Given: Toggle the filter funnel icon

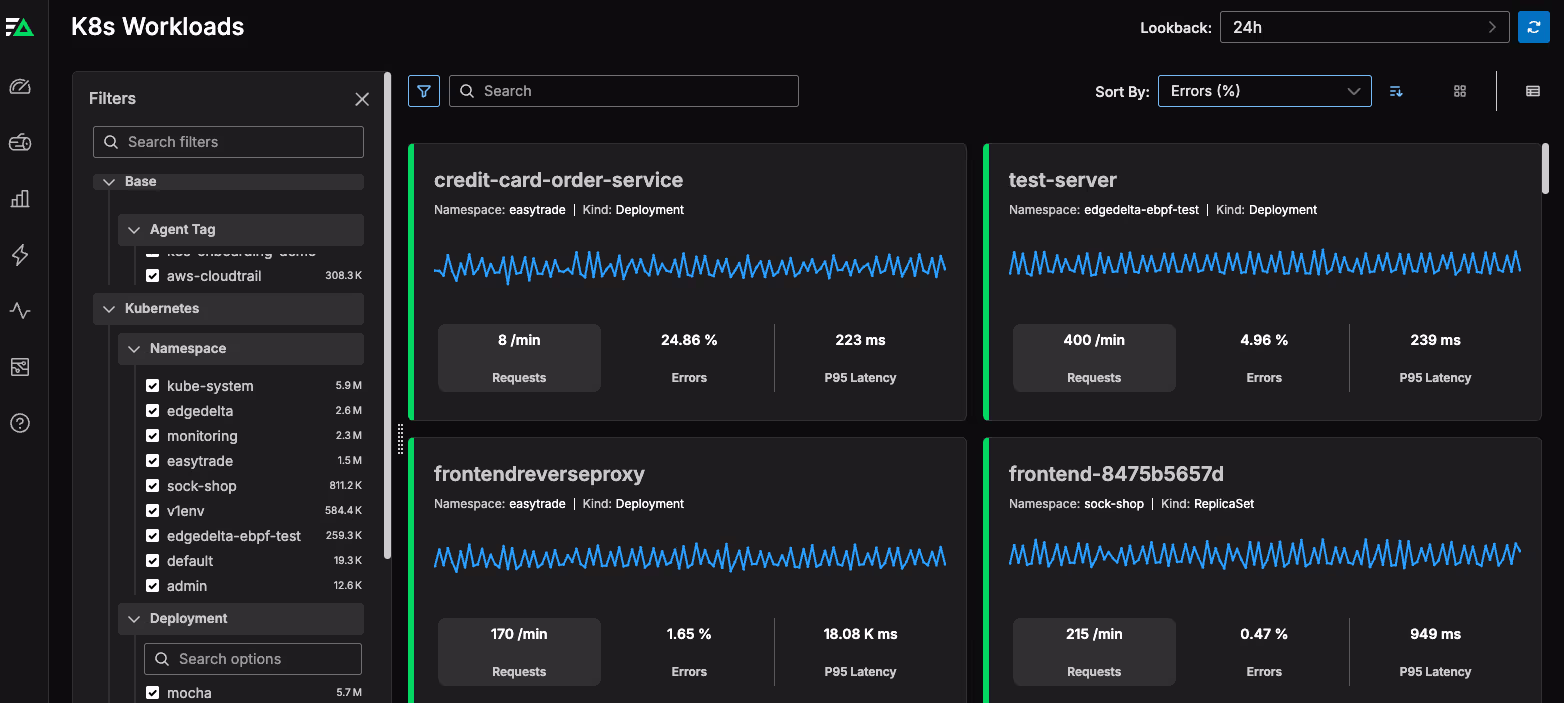Looking at the screenshot, I should [424, 91].
